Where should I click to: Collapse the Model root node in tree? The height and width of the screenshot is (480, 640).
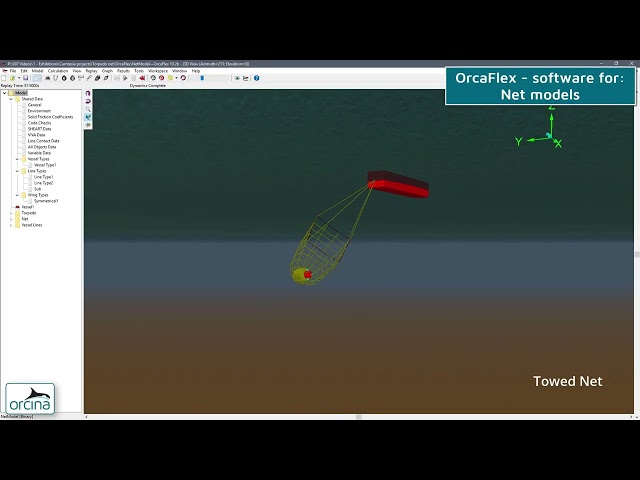pos(4,93)
